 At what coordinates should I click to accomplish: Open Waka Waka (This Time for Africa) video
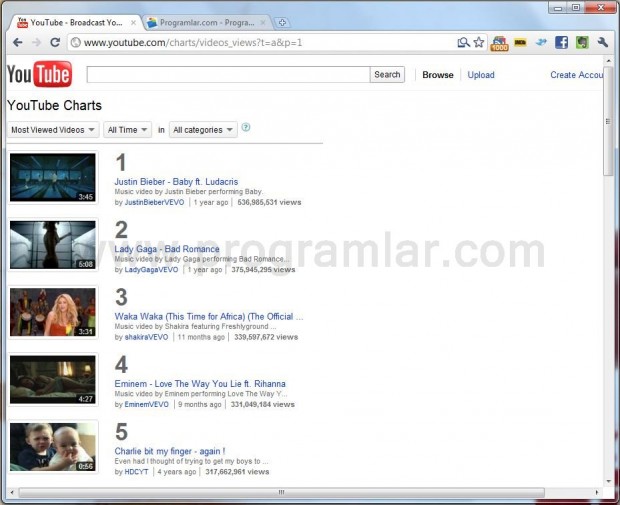click(209, 316)
